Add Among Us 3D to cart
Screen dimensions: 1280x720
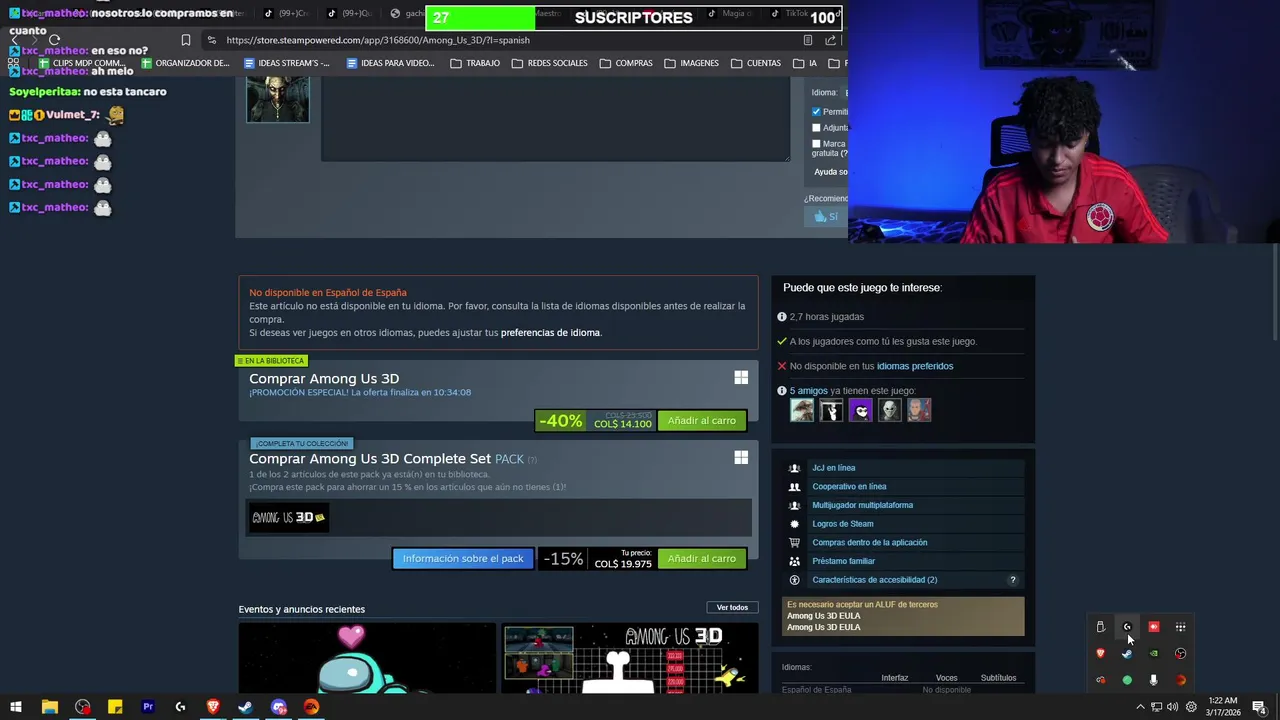701,421
